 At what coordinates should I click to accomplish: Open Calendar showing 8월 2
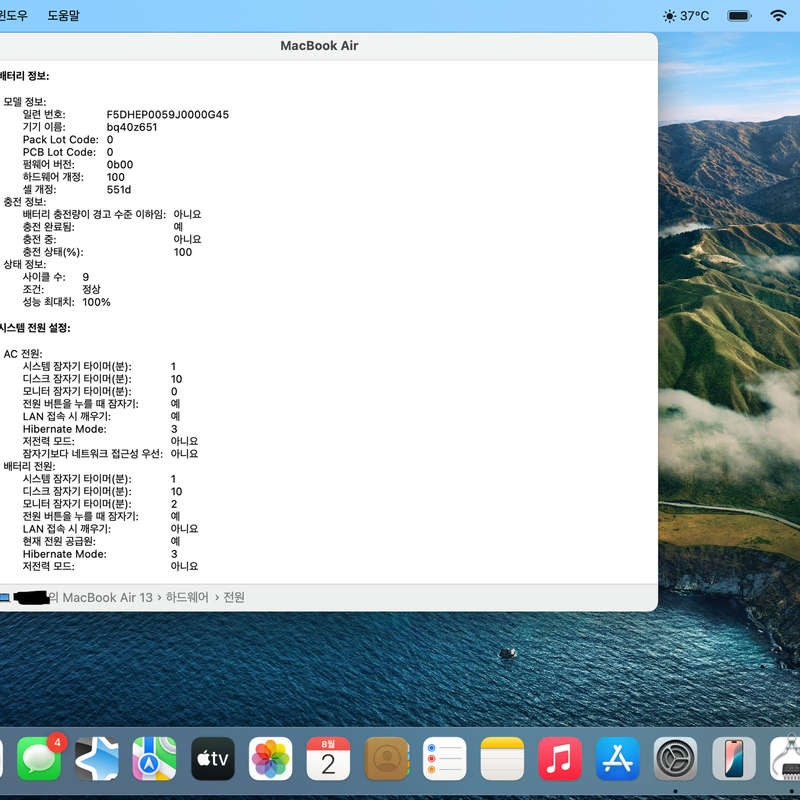tap(328, 759)
